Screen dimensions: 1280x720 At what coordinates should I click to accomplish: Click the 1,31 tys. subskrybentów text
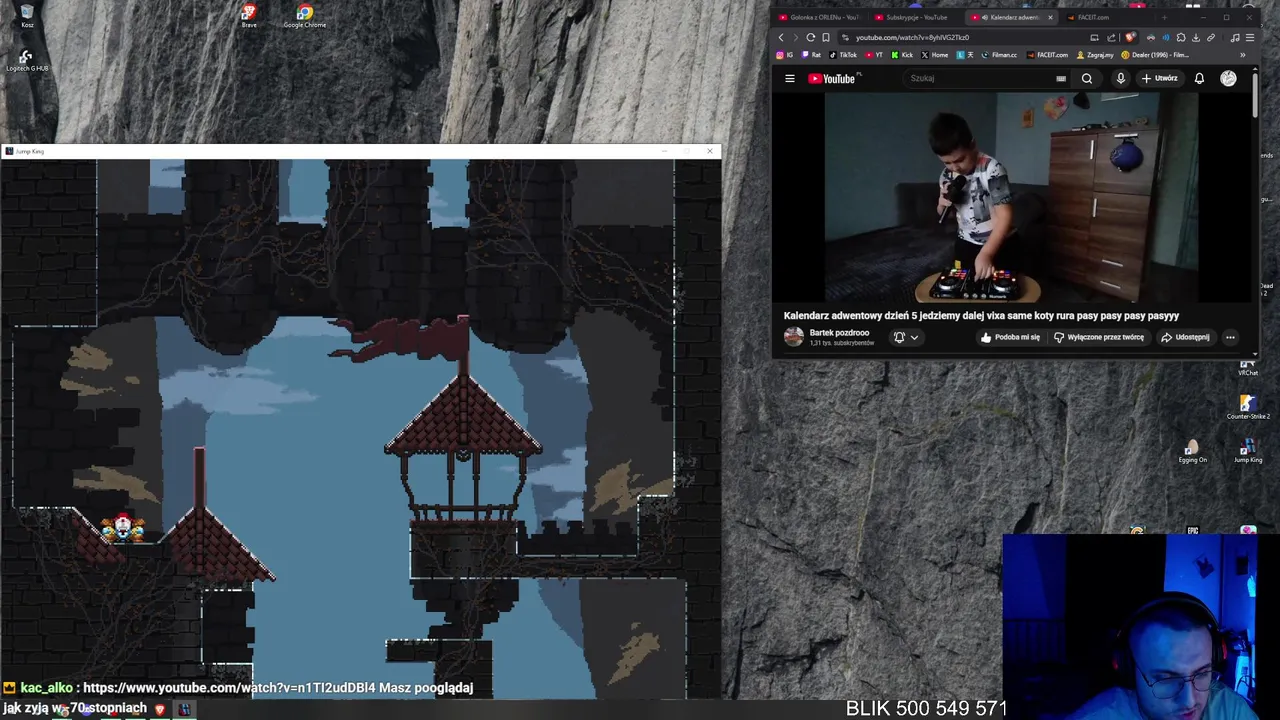pyautogui.click(x=842, y=343)
